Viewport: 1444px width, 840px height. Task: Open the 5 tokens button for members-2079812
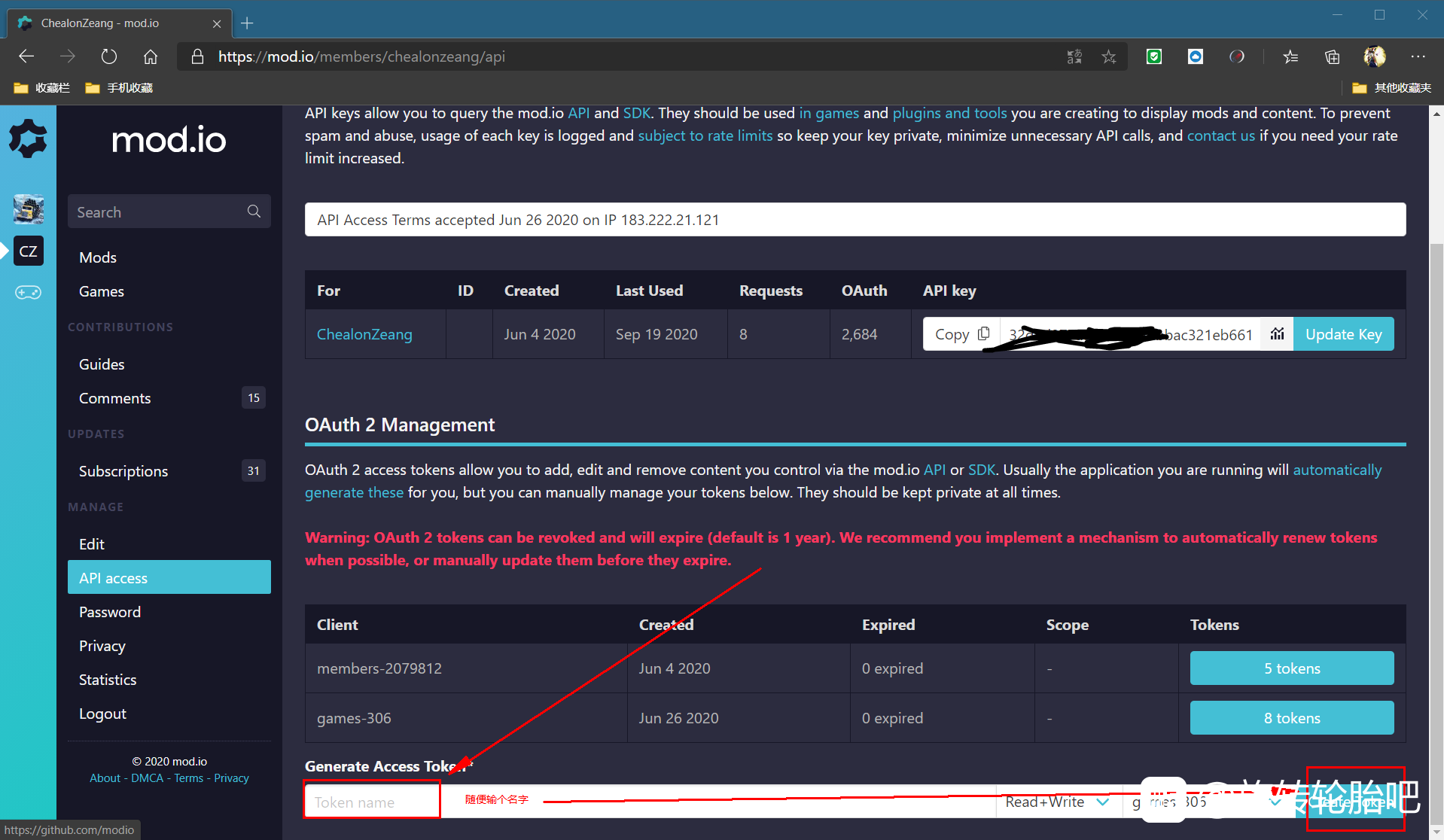[1292, 668]
